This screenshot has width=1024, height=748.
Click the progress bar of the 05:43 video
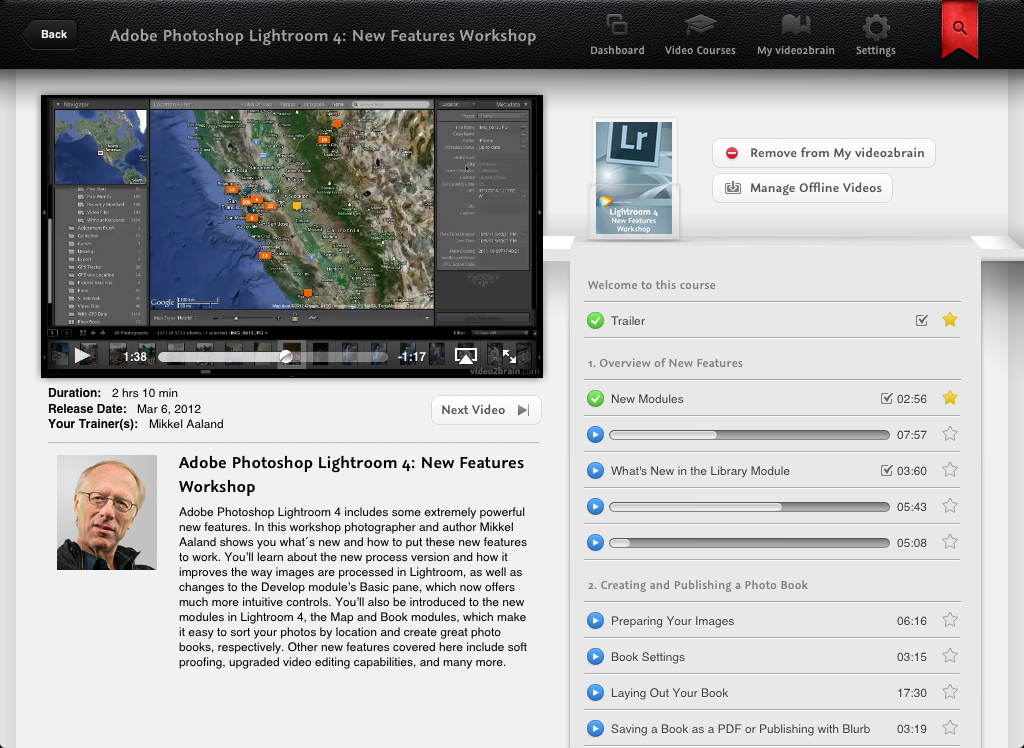tap(749, 507)
